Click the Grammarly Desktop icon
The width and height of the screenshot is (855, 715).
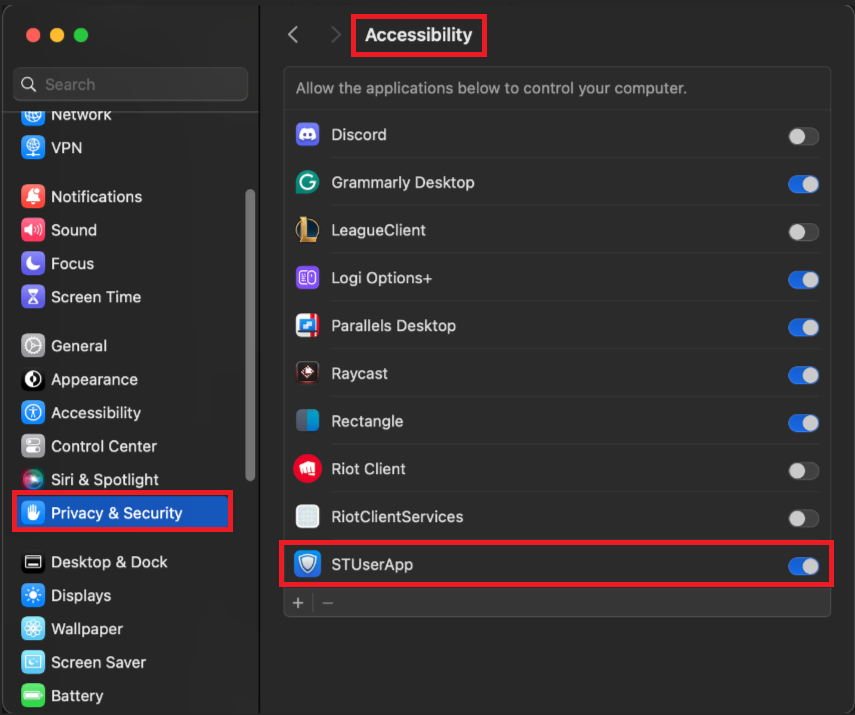[308, 182]
